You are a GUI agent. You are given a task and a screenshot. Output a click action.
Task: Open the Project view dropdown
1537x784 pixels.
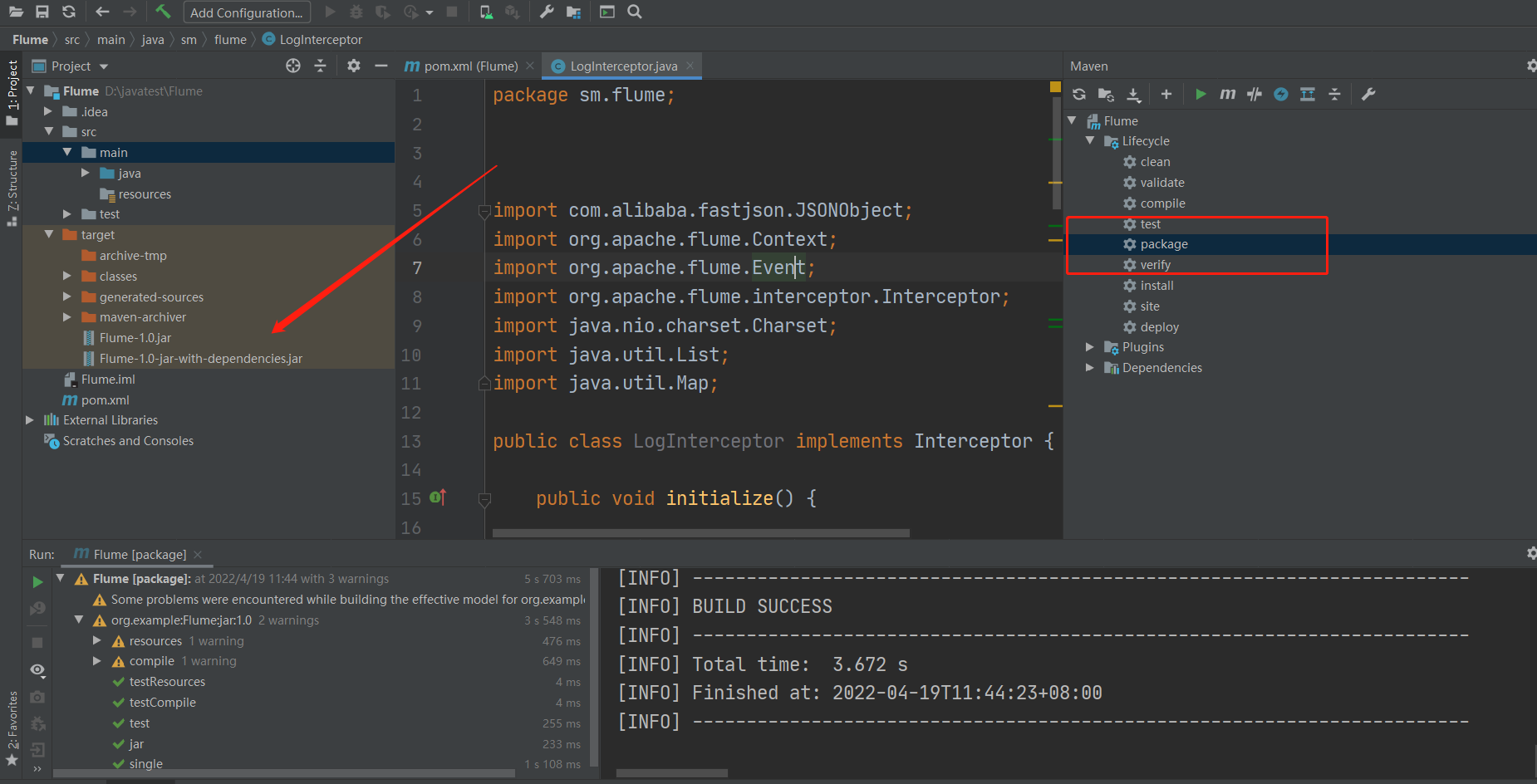104,66
